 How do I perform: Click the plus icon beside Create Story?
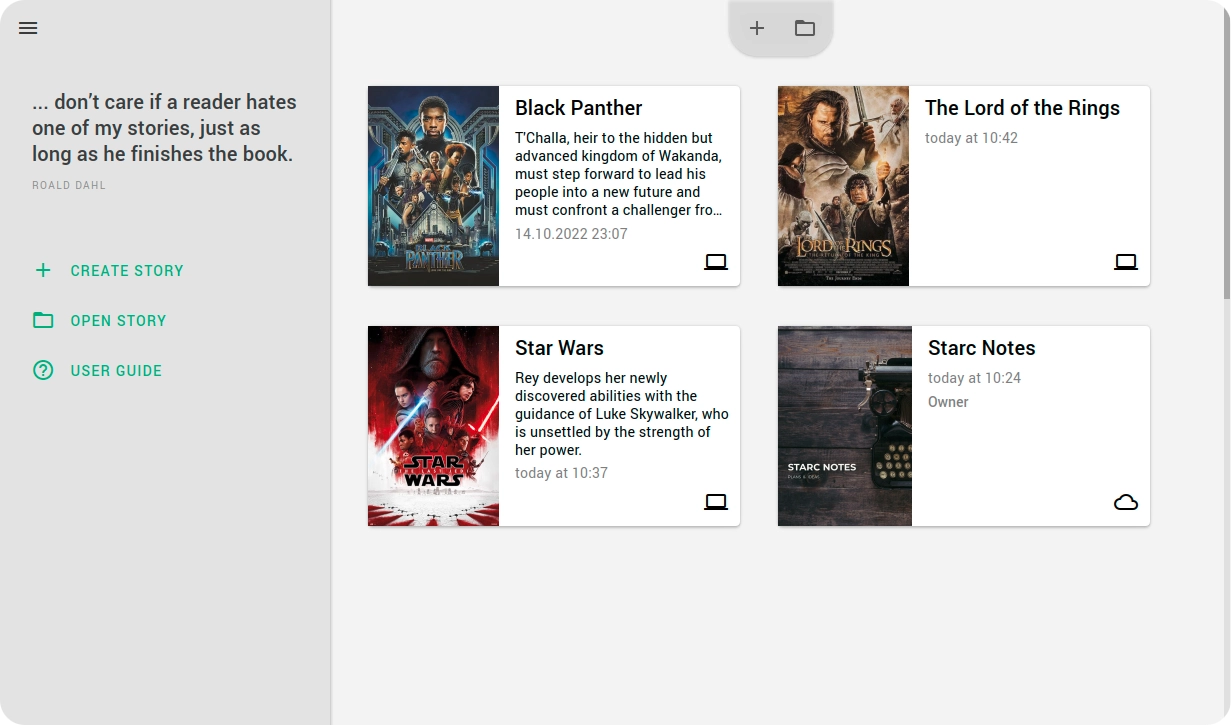43,270
